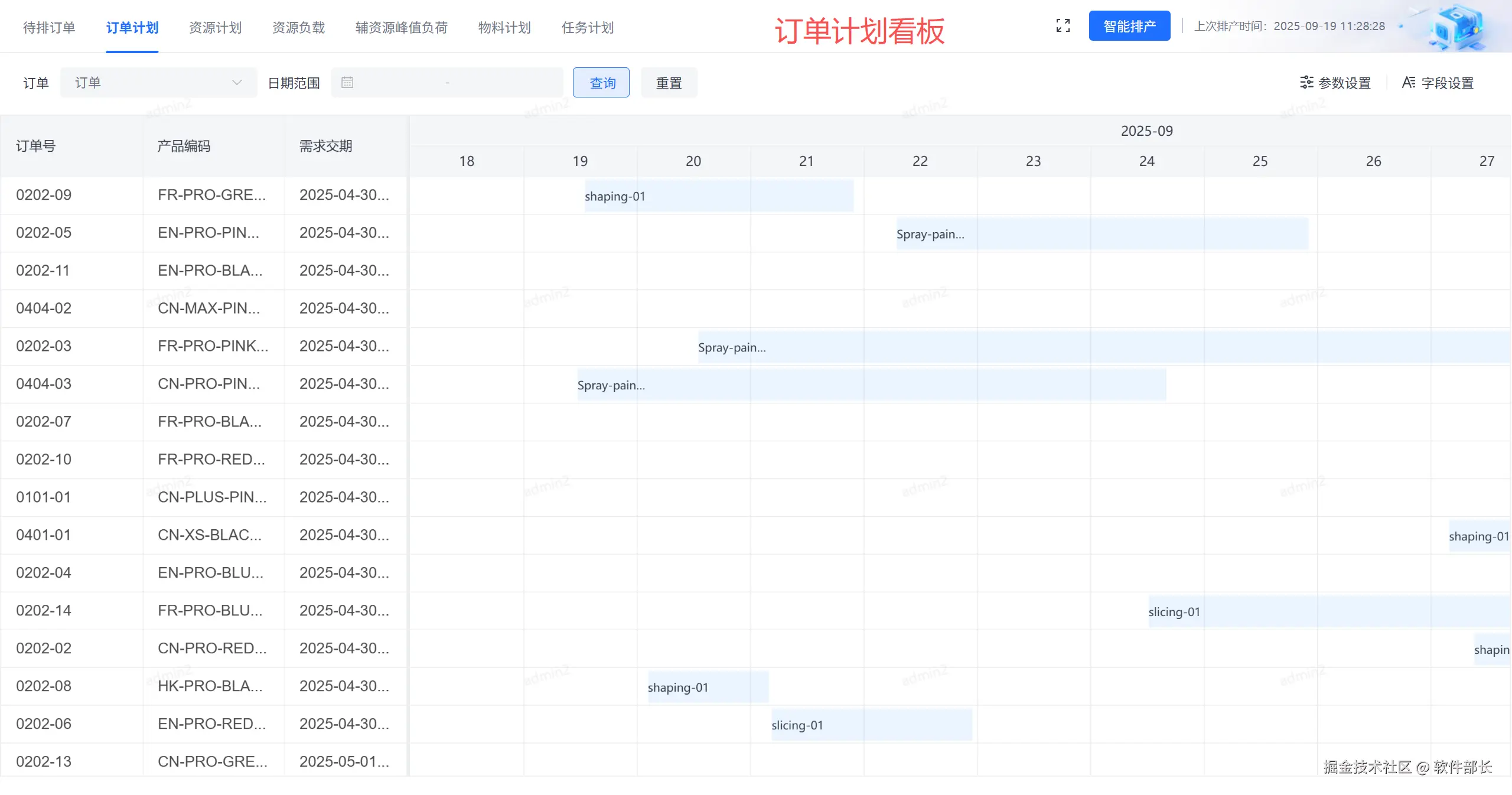The height and width of the screenshot is (795, 1512).
Task: Switch to the 资源计划 tab
Action: pos(215,28)
